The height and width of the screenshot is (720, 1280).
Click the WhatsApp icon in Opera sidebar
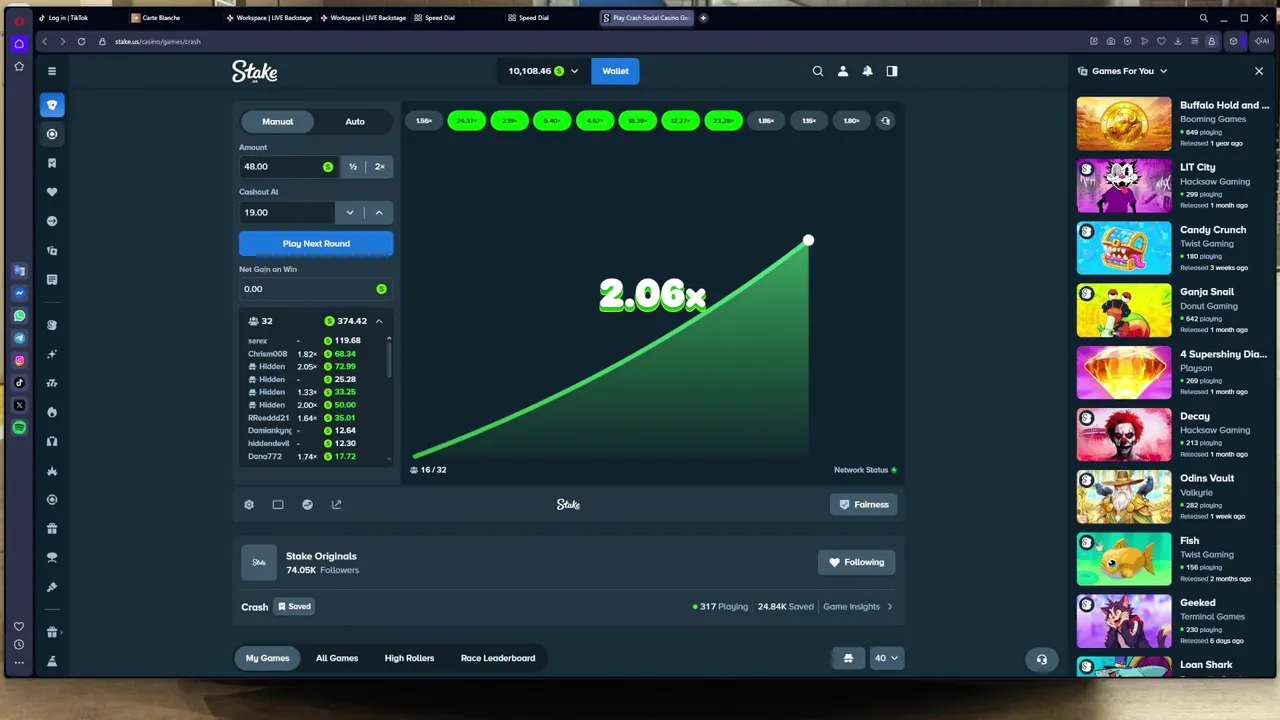coord(19,316)
